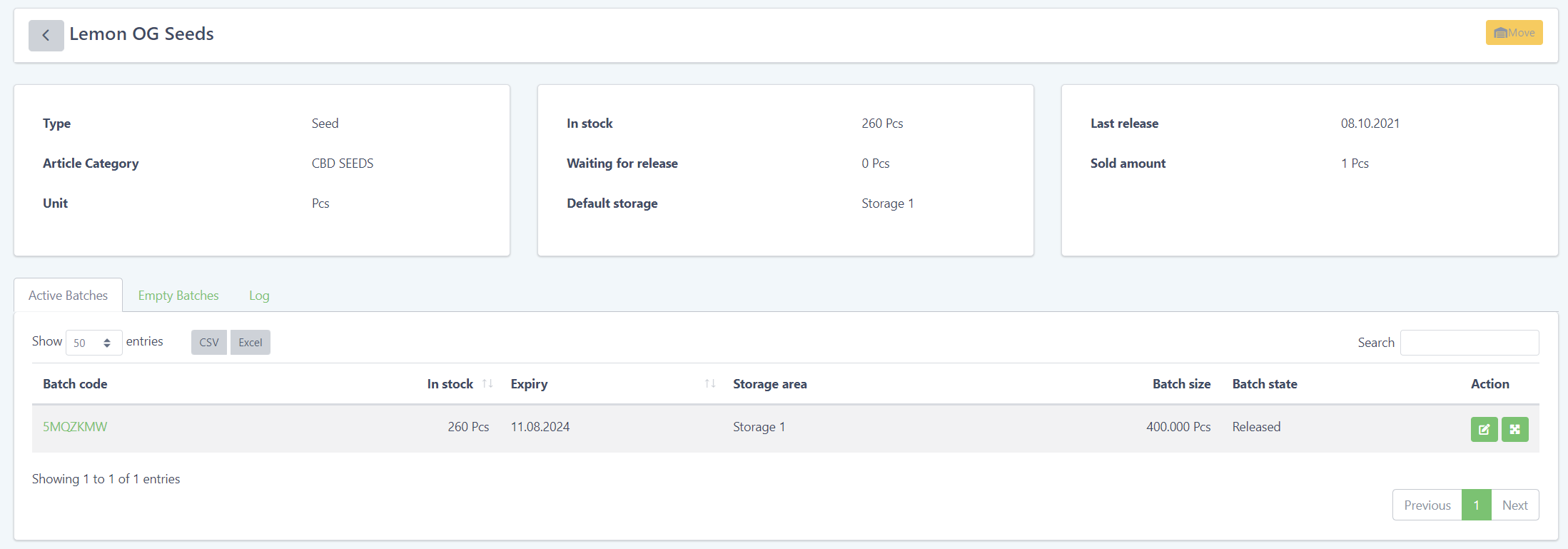Go to the Next page

click(x=1514, y=505)
